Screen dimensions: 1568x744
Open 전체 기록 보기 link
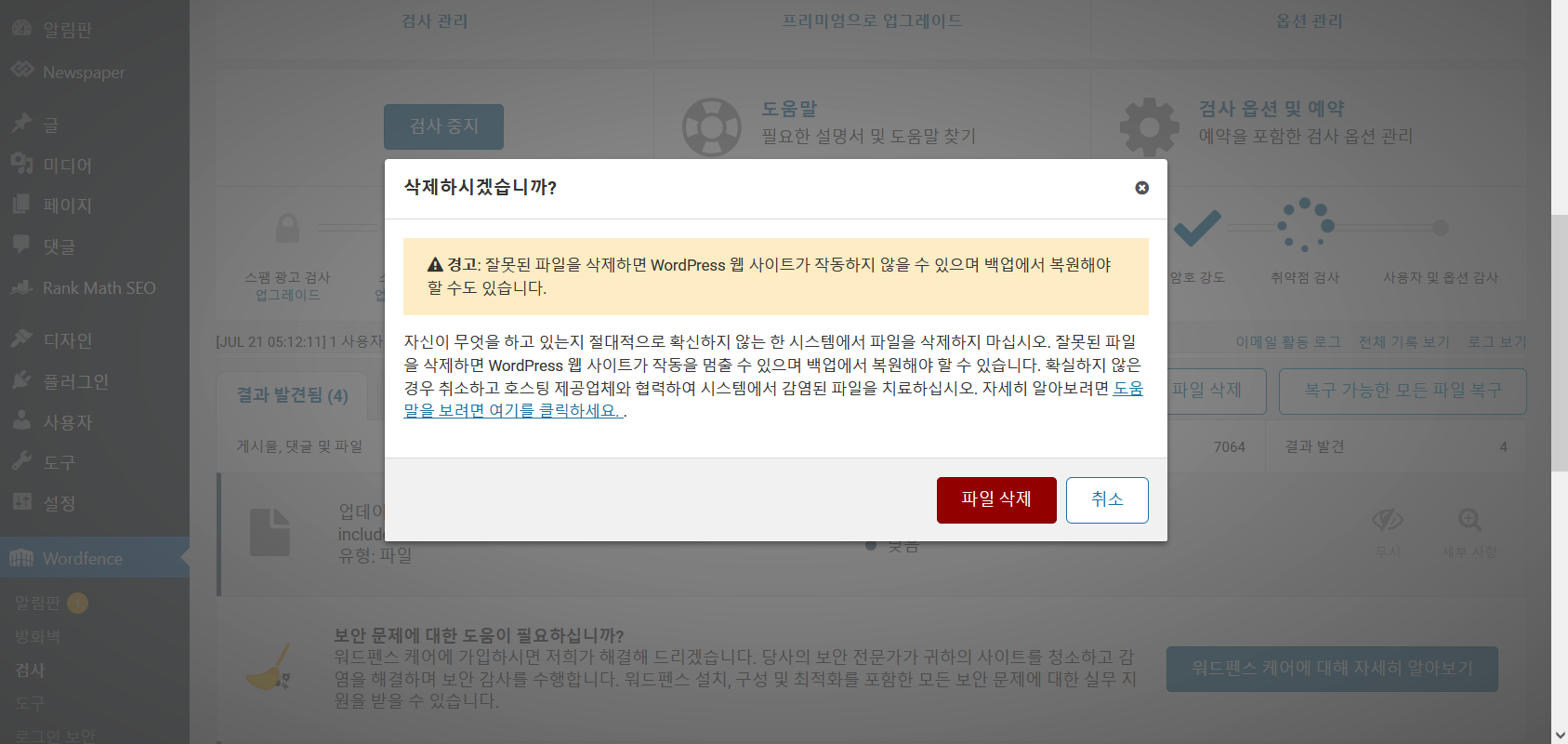pyautogui.click(x=1403, y=342)
